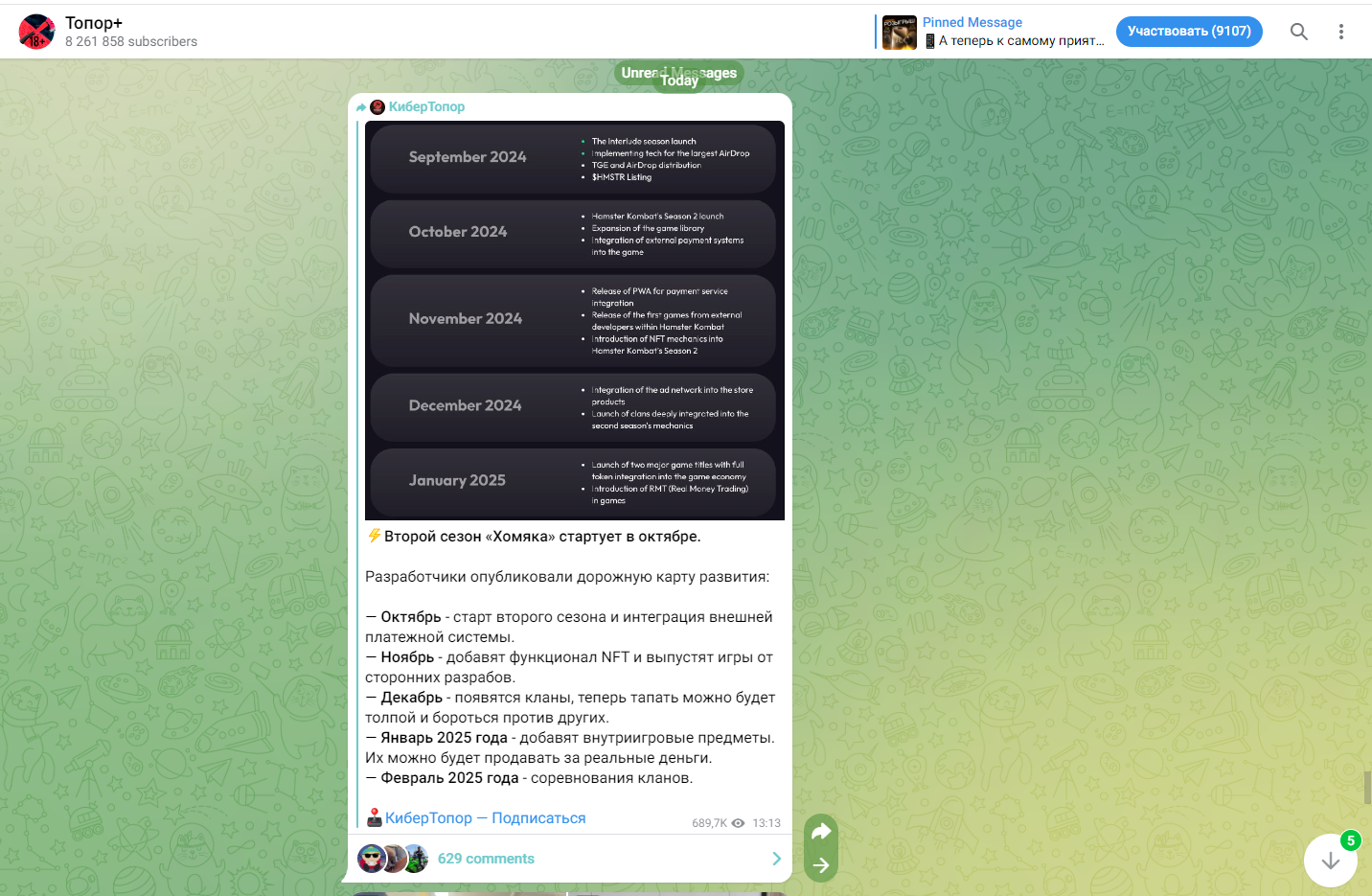Click the 689,7K views eye icon
The width and height of the screenshot is (1372, 896).
(x=738, y=823)
